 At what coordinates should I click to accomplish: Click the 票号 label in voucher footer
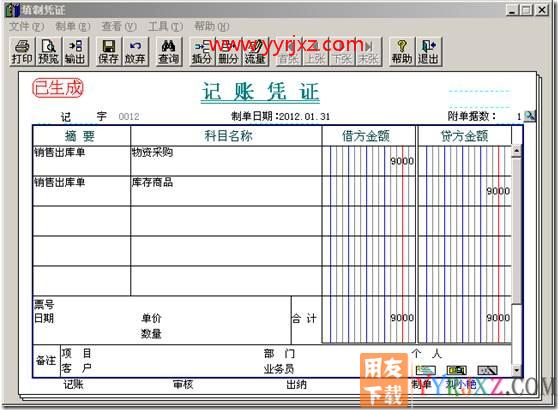[44, 305]
